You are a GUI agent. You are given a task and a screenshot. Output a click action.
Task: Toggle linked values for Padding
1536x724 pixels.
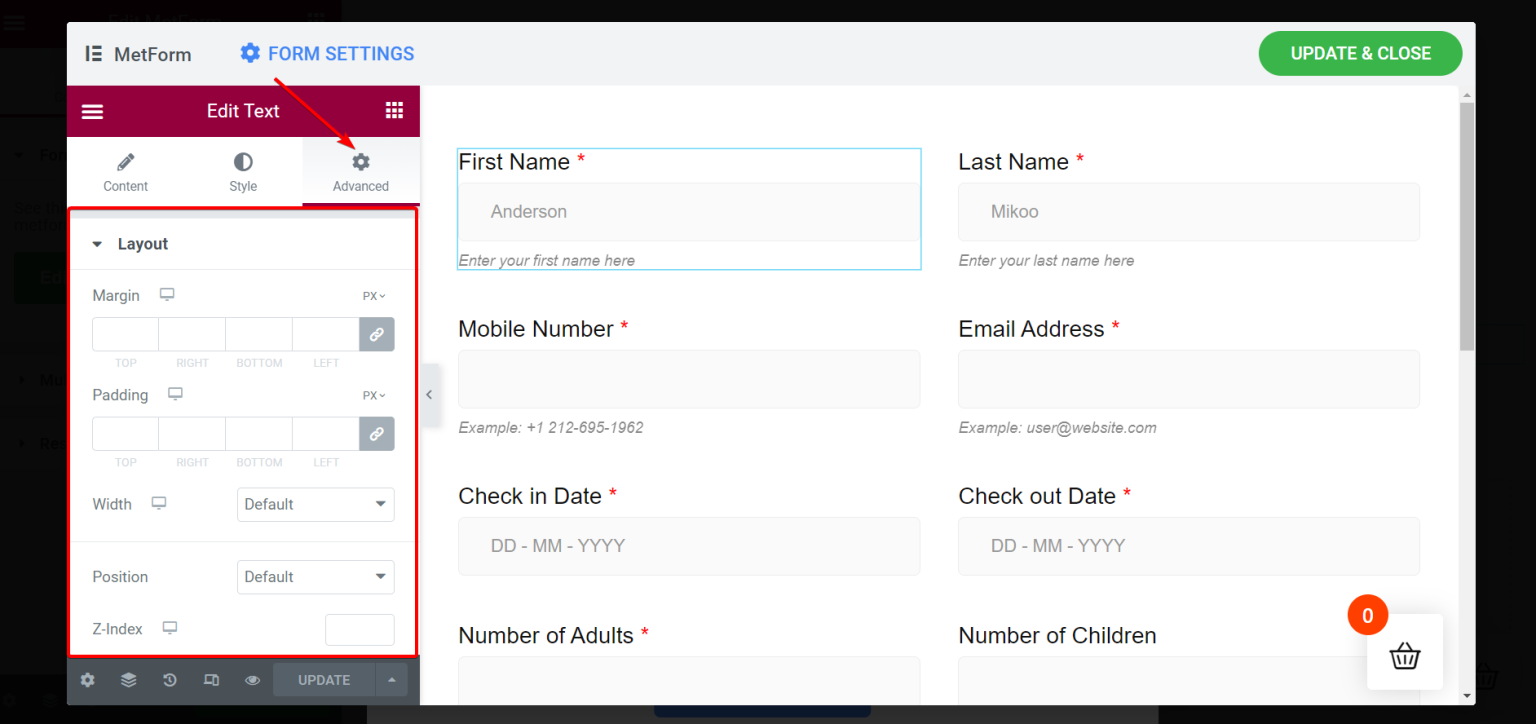point(377,433)
